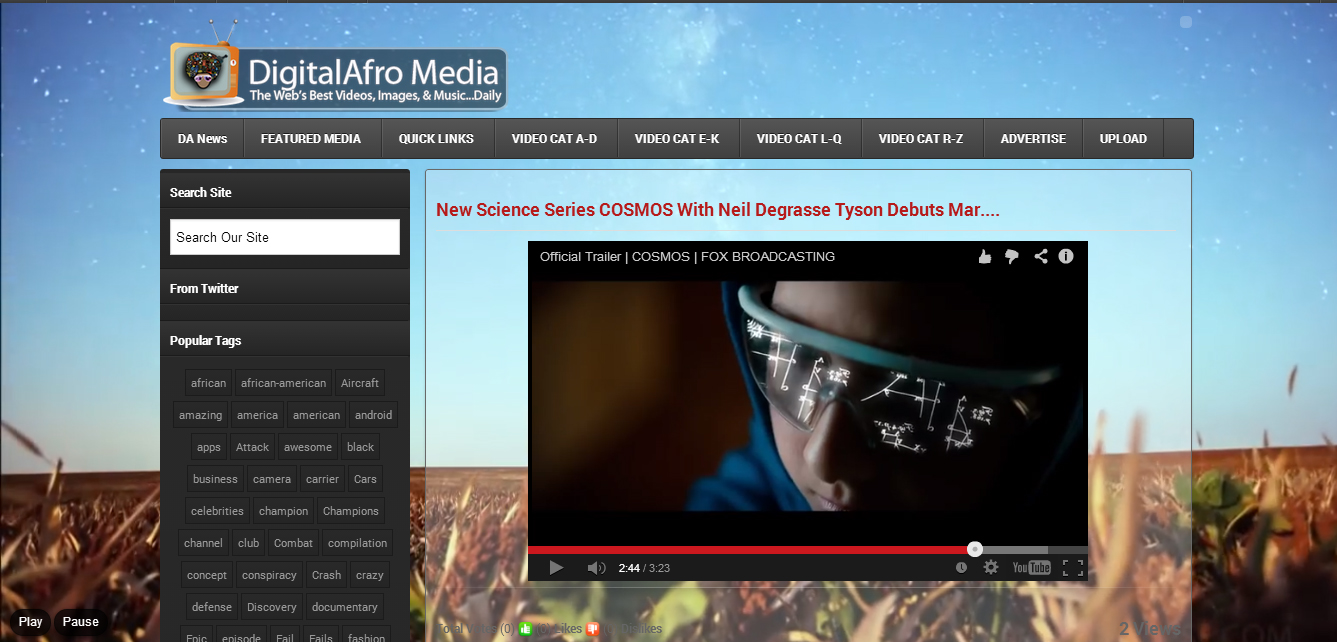Play the COSMOS trailer video

click(x=557, y=567)
